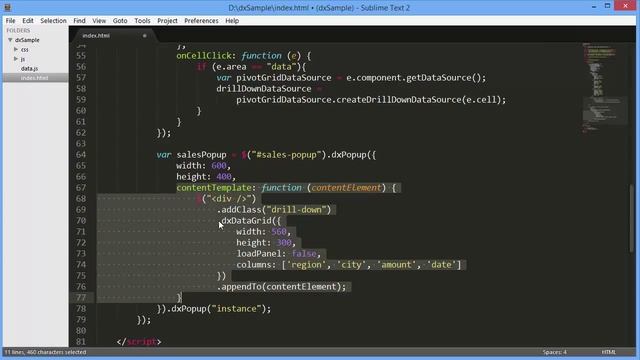
Task: Open the Help menu
Action: [x=232, y=21]
